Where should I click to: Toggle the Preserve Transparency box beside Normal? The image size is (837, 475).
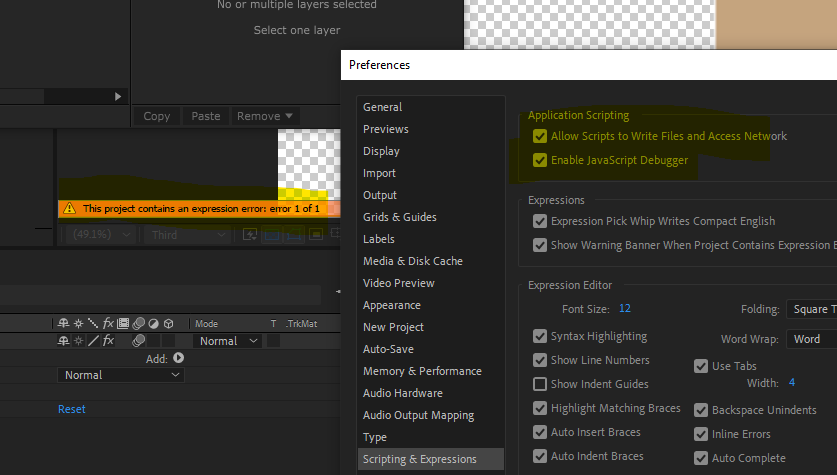[273, 341]
